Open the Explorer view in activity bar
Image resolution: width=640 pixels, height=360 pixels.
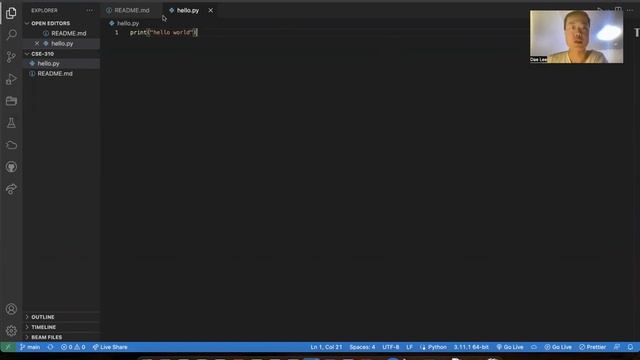point(11,13)
